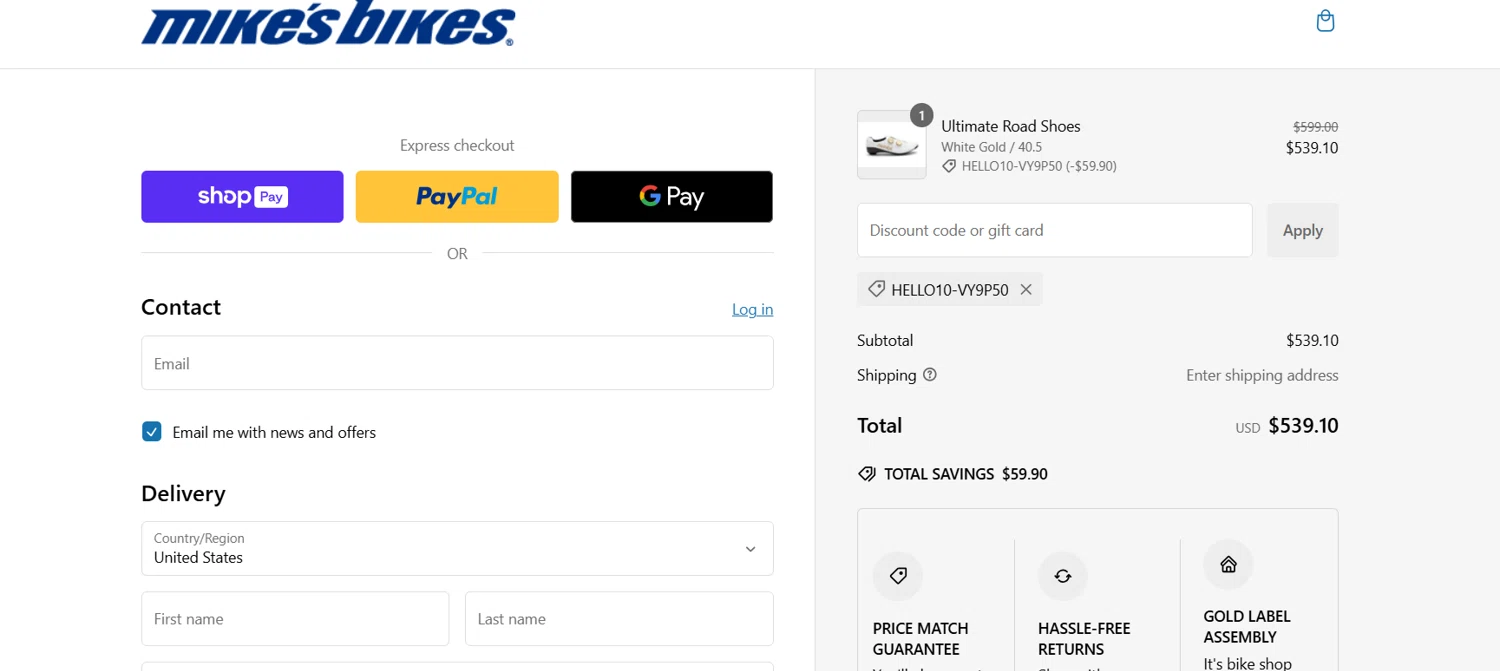
Task: Check out with Shop Pay
Action: [x=242, y=197]
